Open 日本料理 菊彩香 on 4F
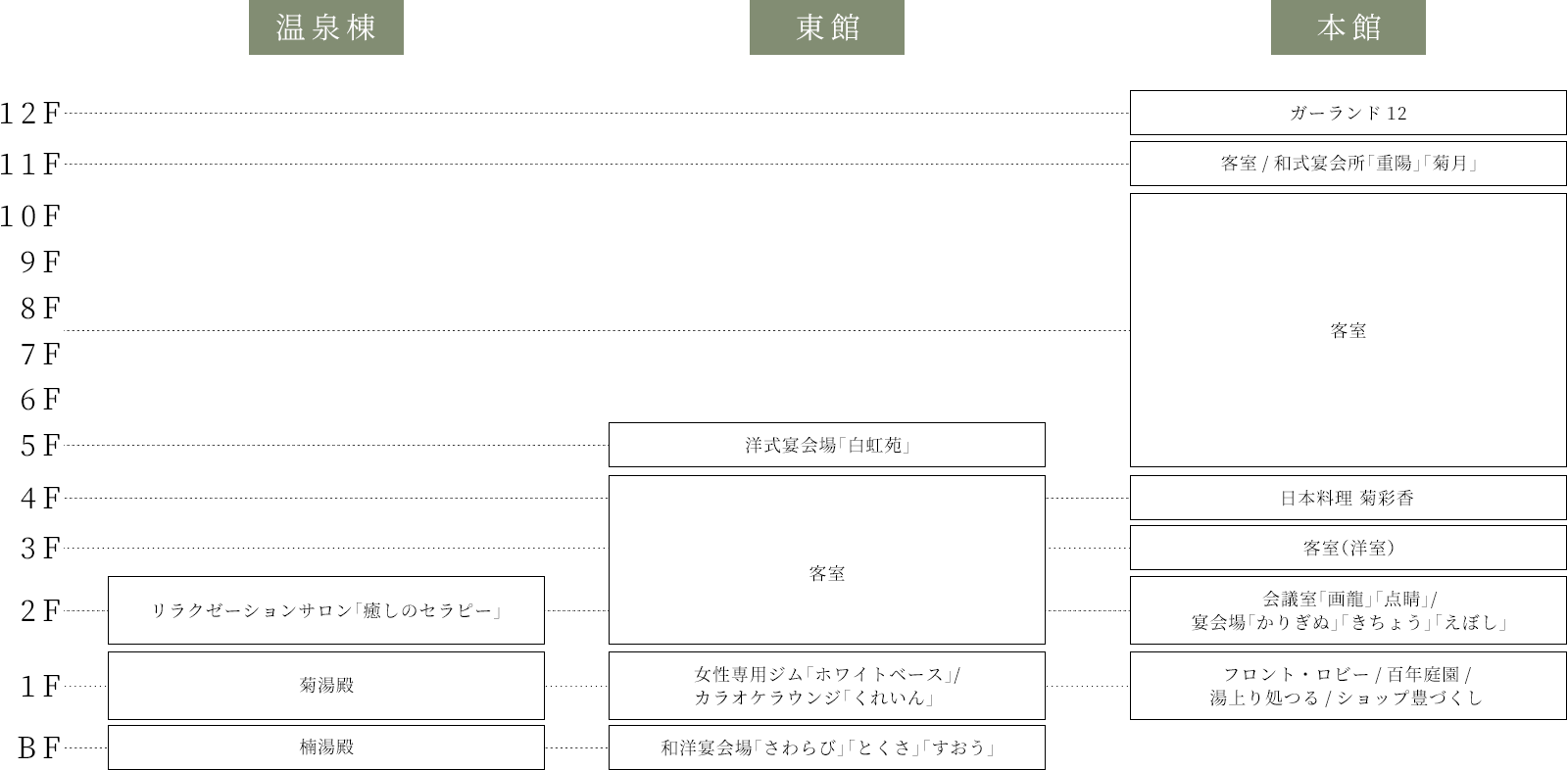The width and height of the screenshot is (1568, 770). [1347, 498]
